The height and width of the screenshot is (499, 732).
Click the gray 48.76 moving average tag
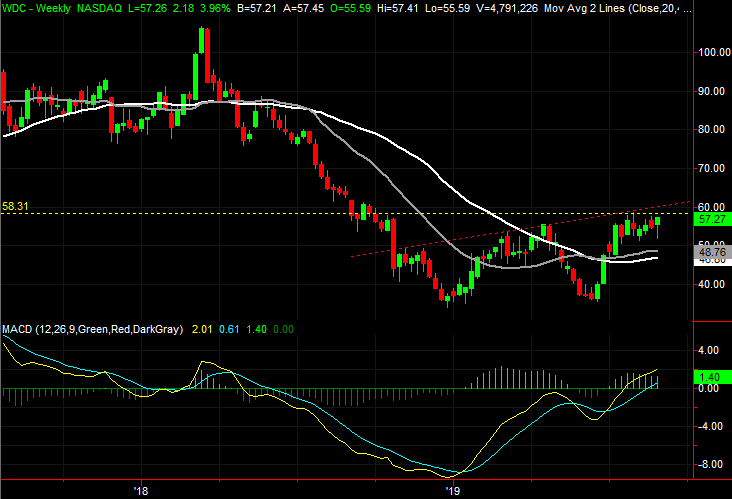pos(711,254)
